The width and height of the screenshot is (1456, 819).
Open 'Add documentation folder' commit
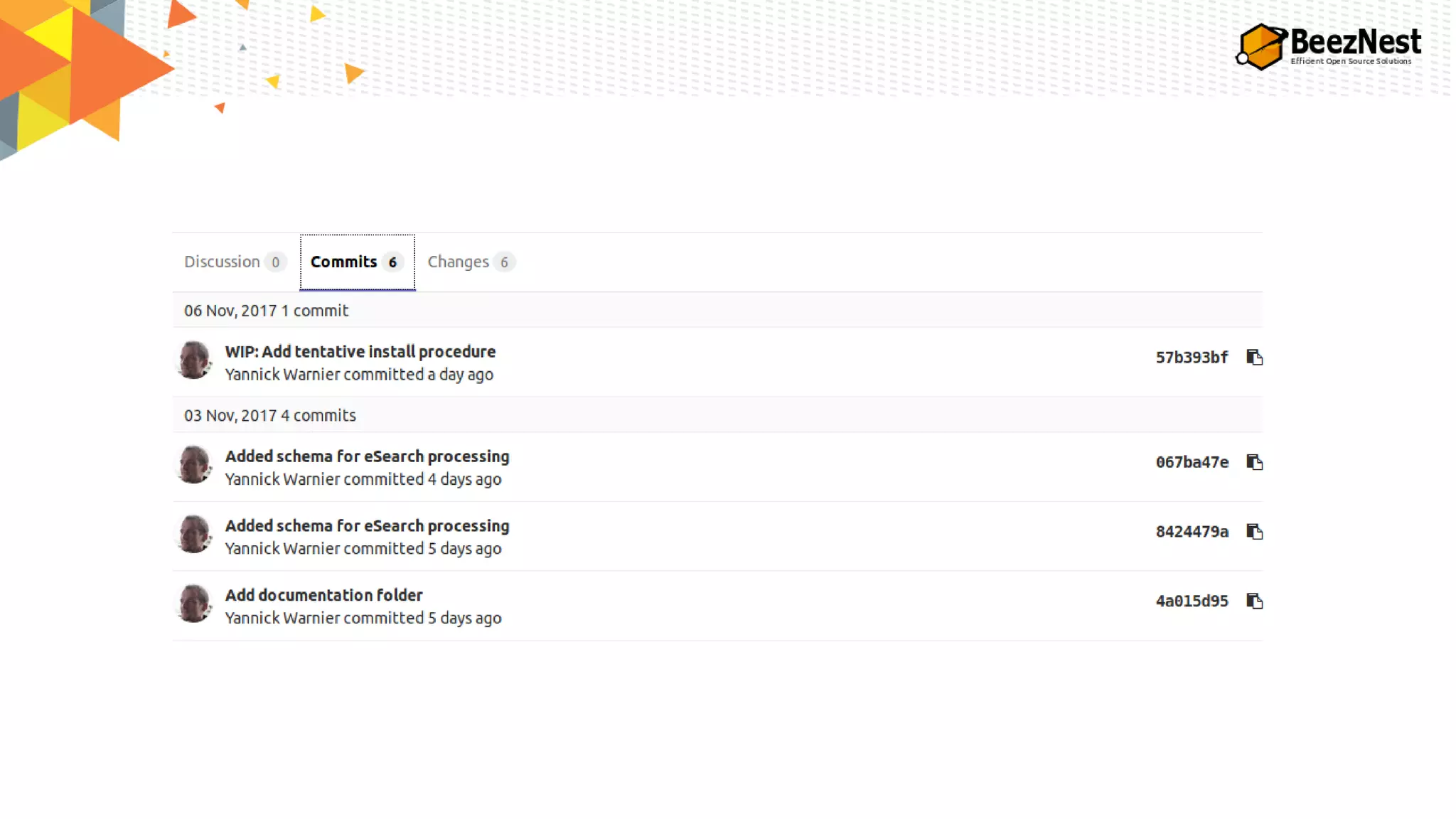click(323, 595)
